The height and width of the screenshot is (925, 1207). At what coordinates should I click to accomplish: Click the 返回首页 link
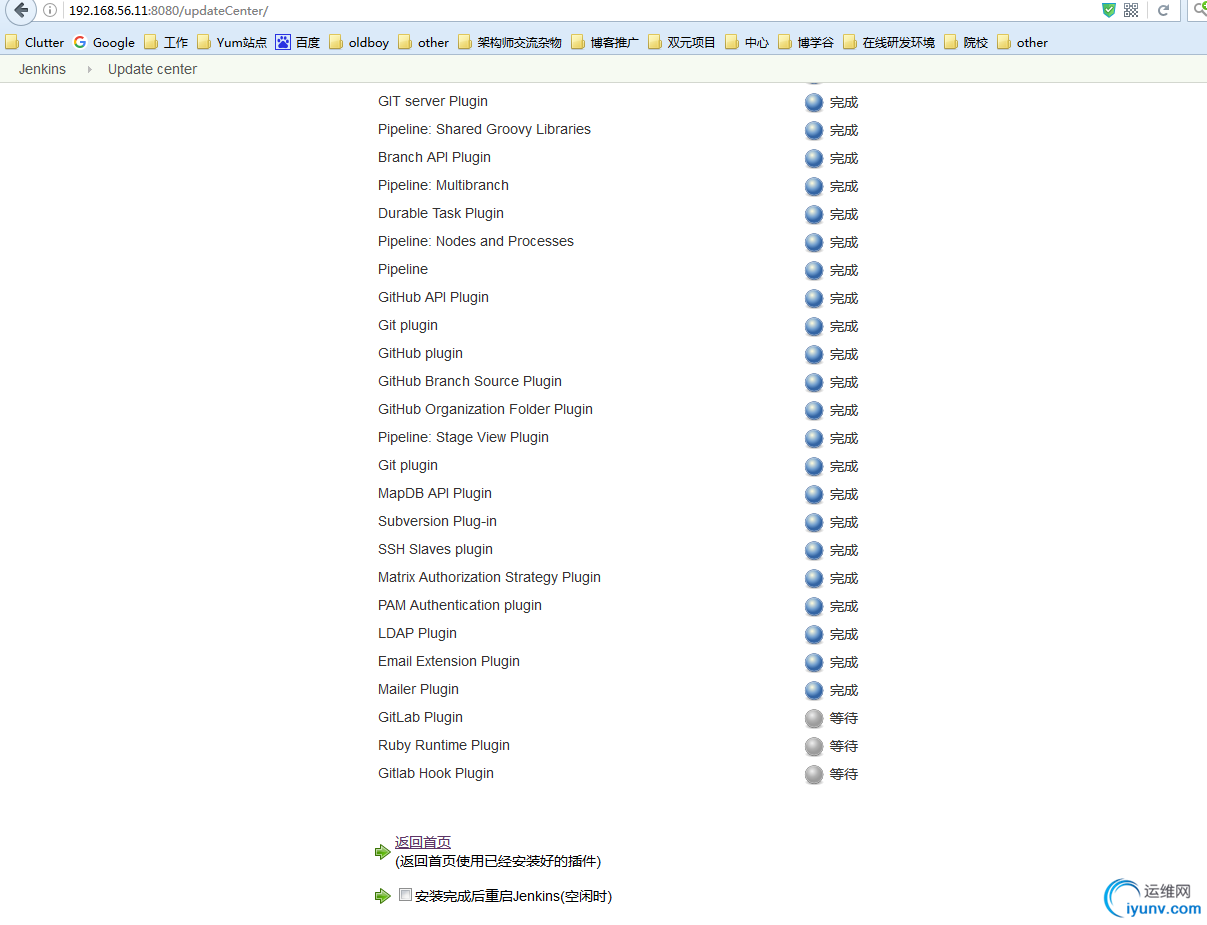[423, 842]
